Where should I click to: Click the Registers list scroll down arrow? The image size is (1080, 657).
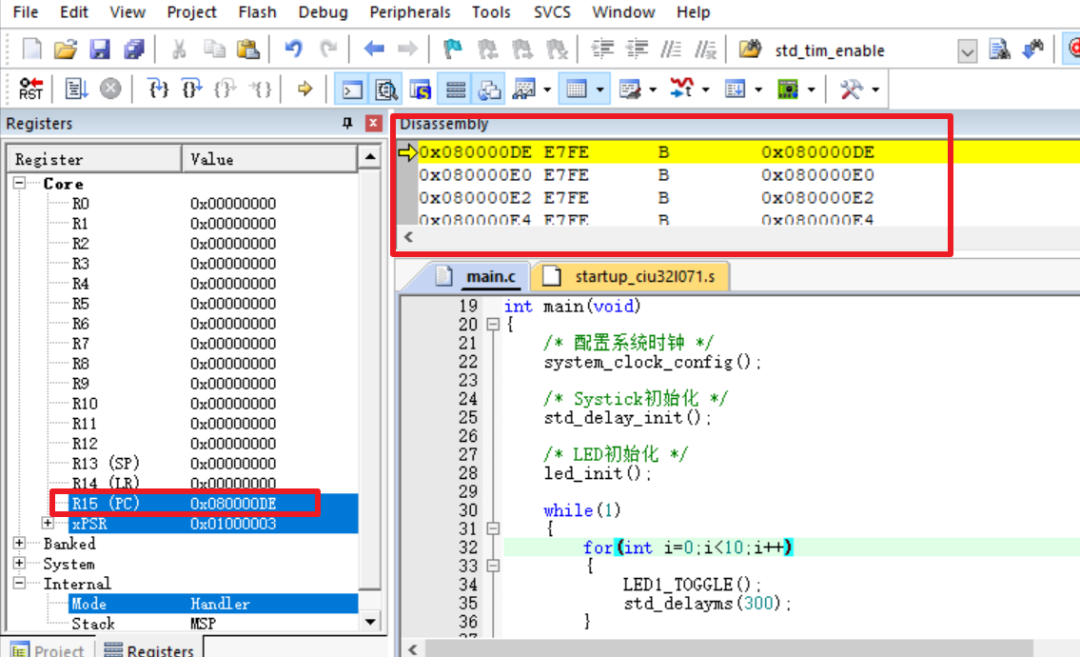click(x=370, y=622)
